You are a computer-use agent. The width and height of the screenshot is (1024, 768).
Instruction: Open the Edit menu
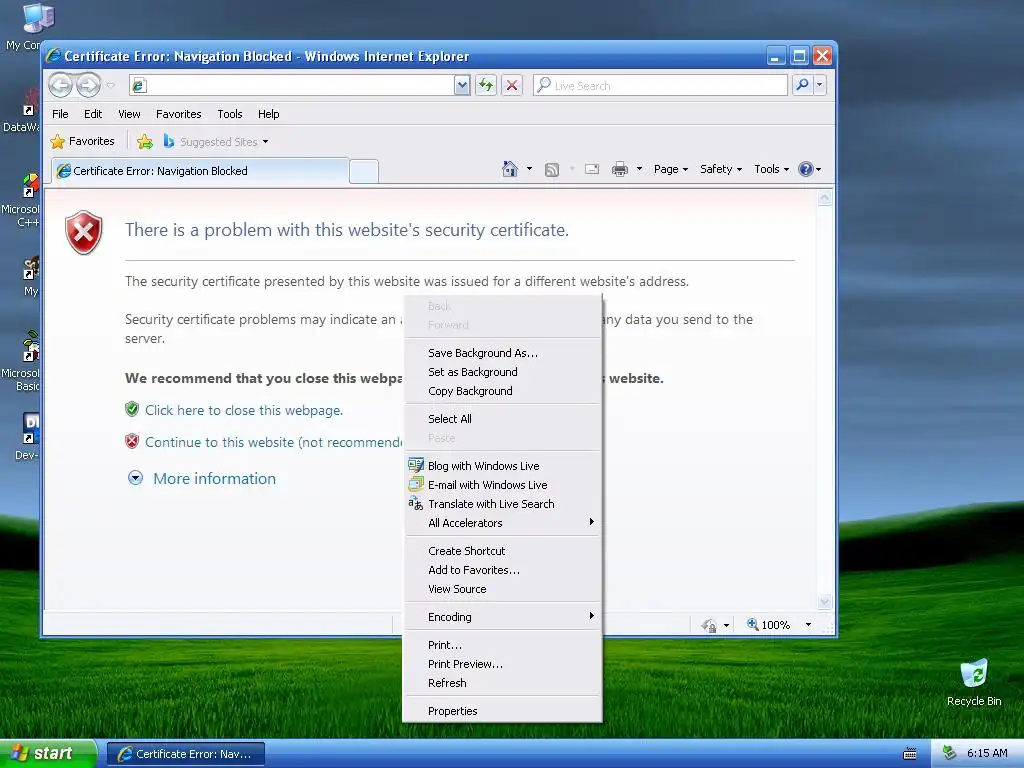pos(93,114)
